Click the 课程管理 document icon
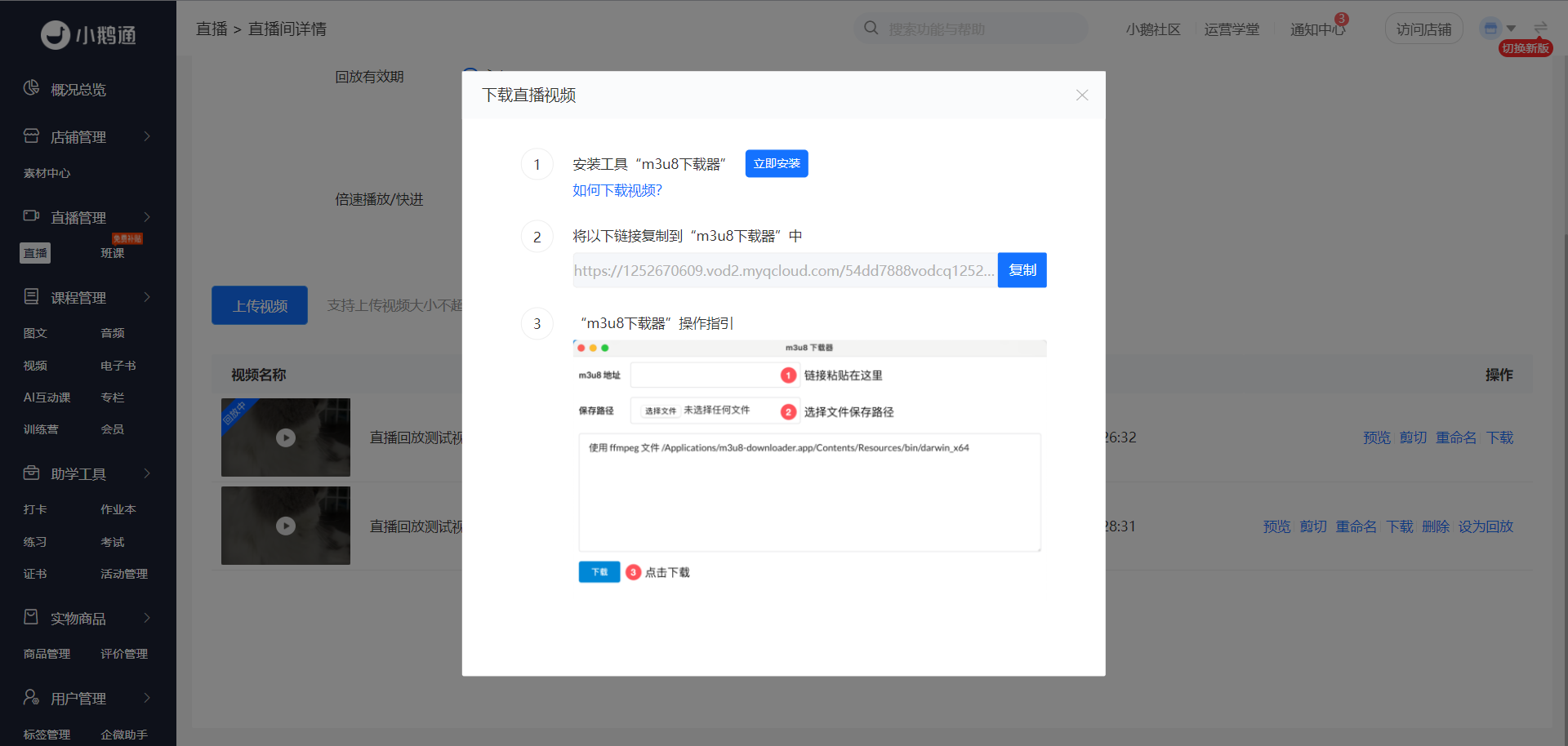The image size is (1568, 746). (x=31, y=296)
